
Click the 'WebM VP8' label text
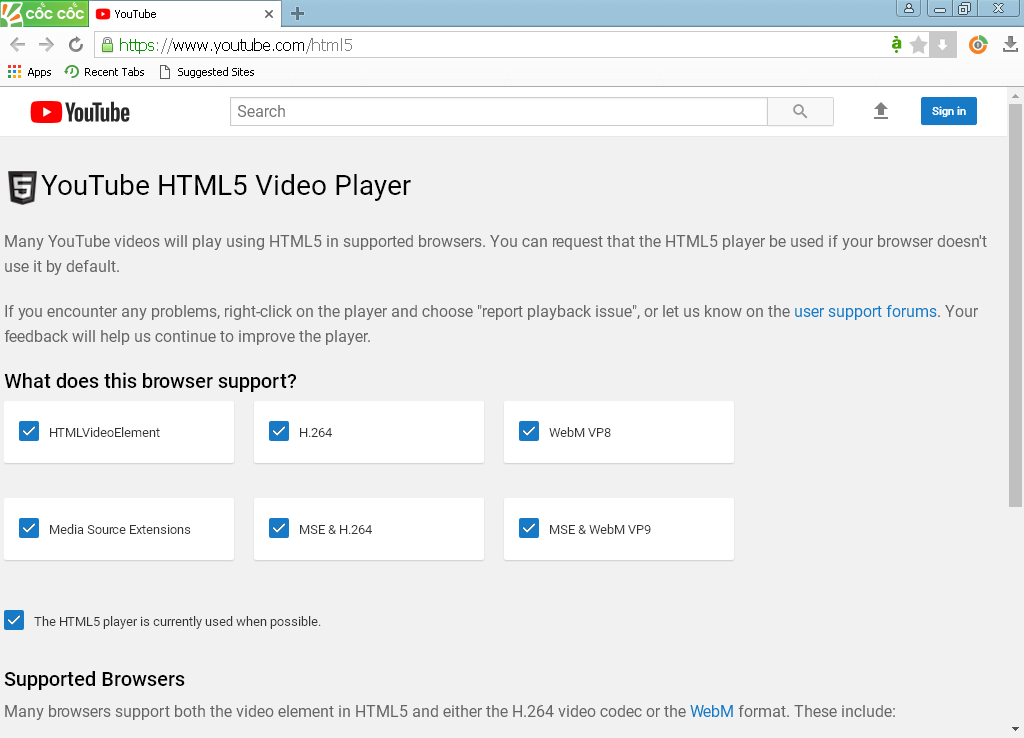point(580,432)
